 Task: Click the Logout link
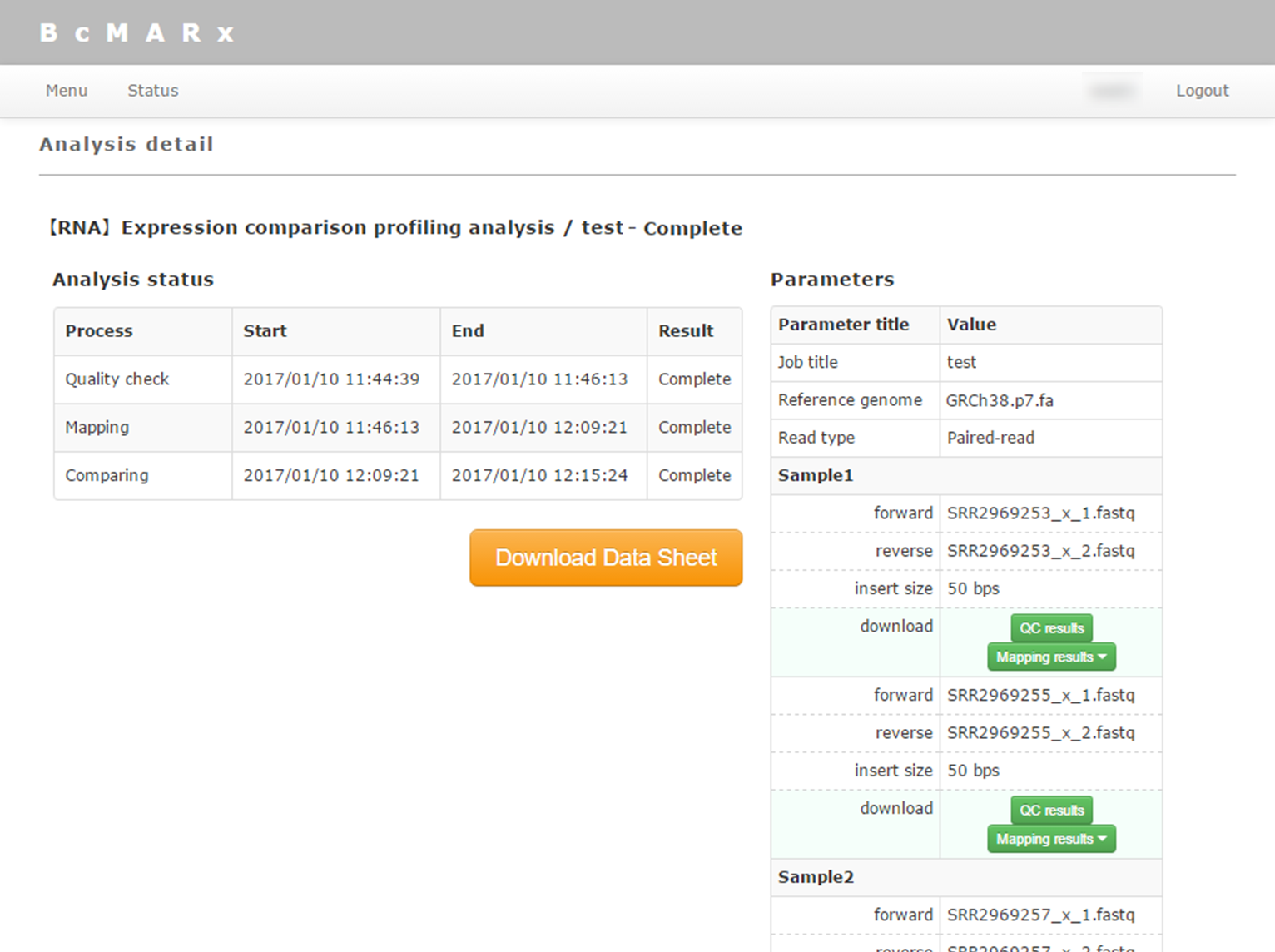[x=1202, y=91]
